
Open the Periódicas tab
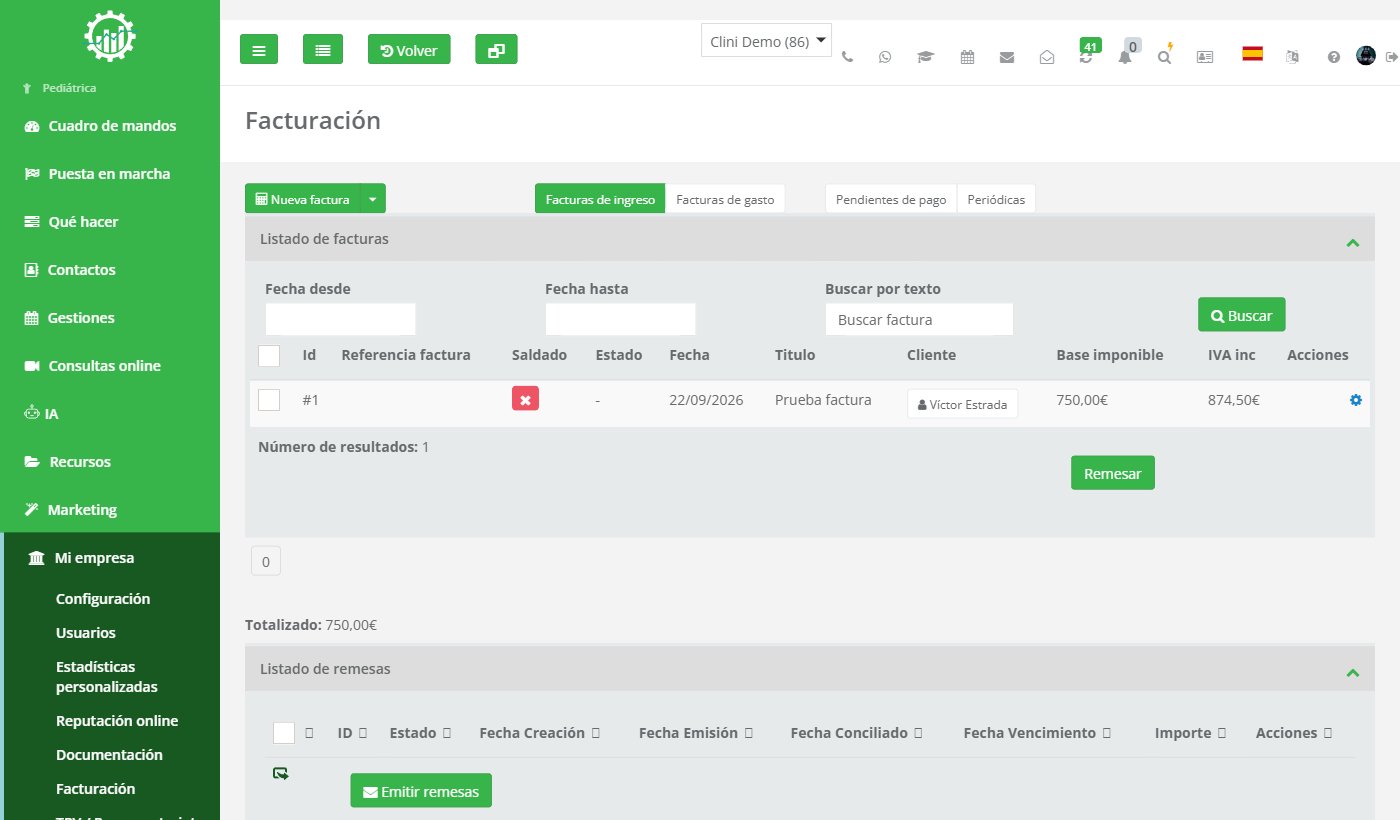(x=996, y=199)
